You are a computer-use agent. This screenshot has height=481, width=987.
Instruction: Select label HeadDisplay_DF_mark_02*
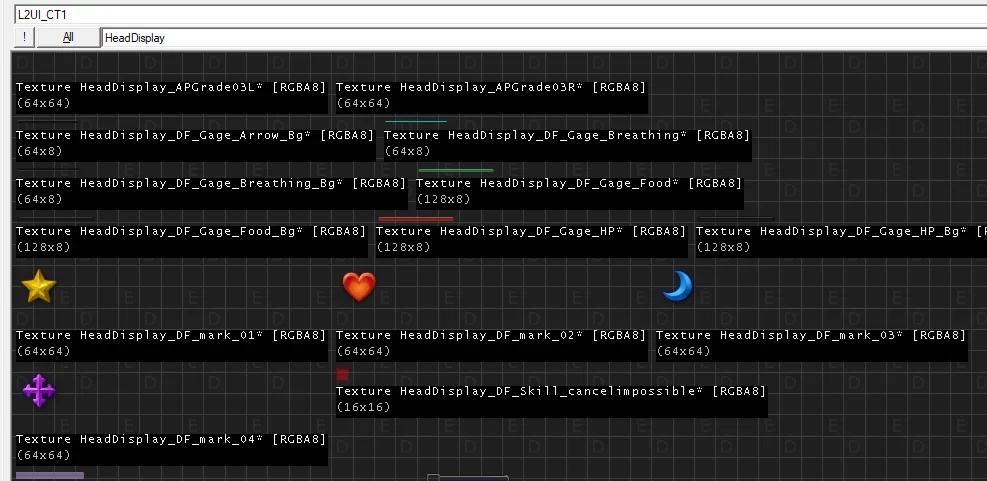point(491,335)
